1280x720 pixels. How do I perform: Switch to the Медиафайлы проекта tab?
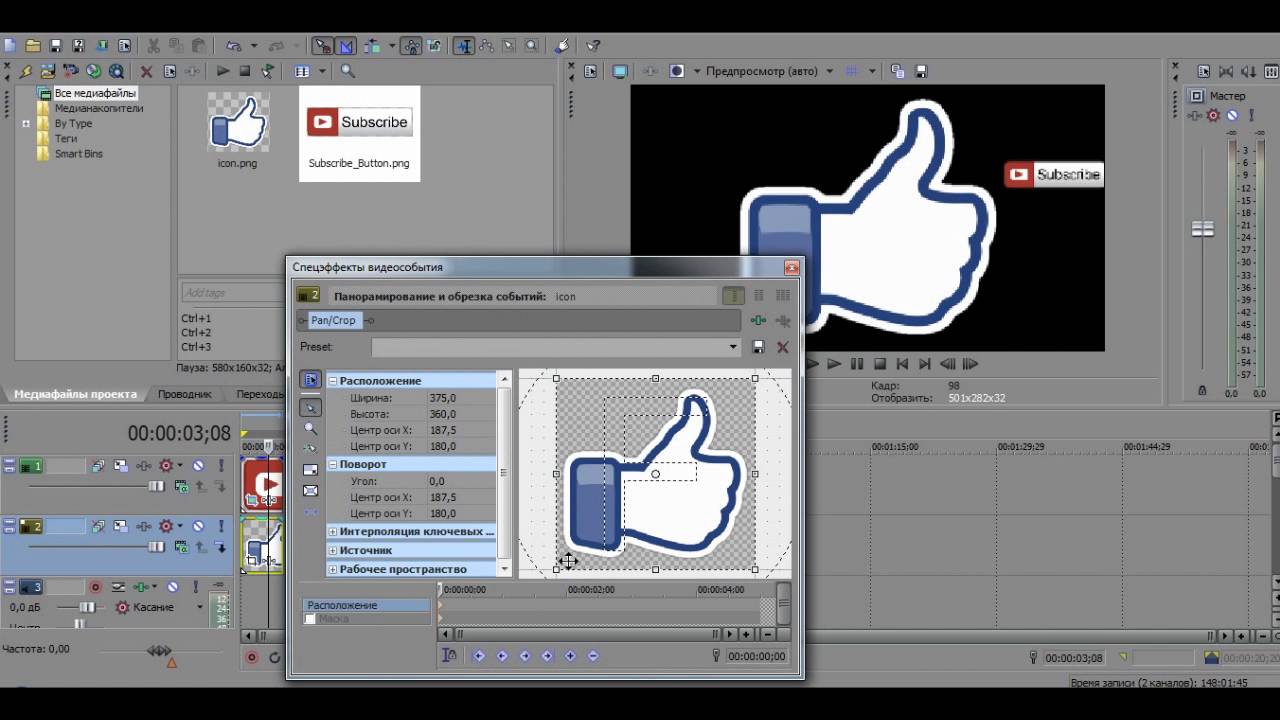[x=75, y=394]
